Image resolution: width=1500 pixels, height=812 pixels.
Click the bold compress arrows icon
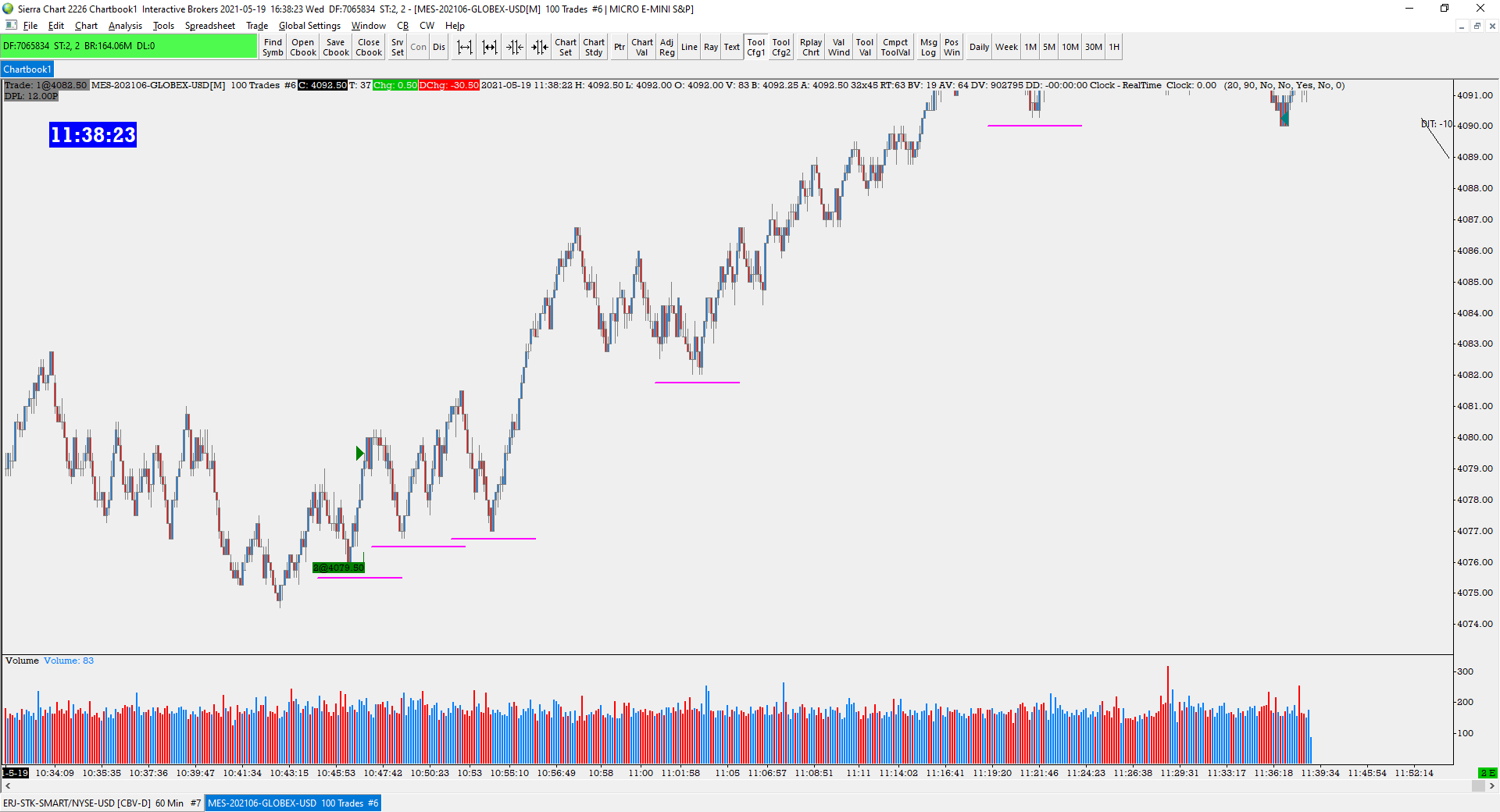click(540, 47)
